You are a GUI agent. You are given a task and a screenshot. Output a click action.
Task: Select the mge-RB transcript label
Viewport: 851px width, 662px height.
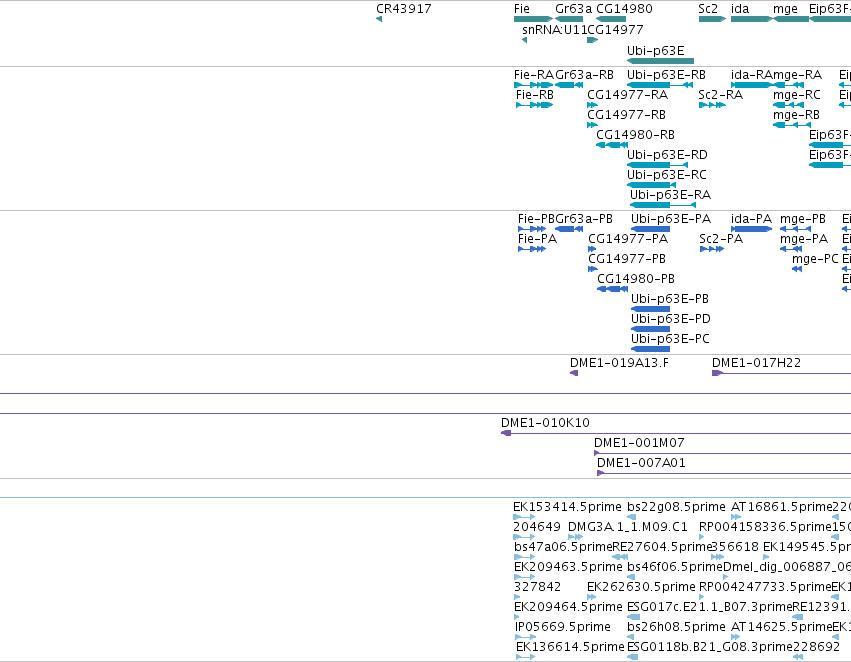pos(796,115)
